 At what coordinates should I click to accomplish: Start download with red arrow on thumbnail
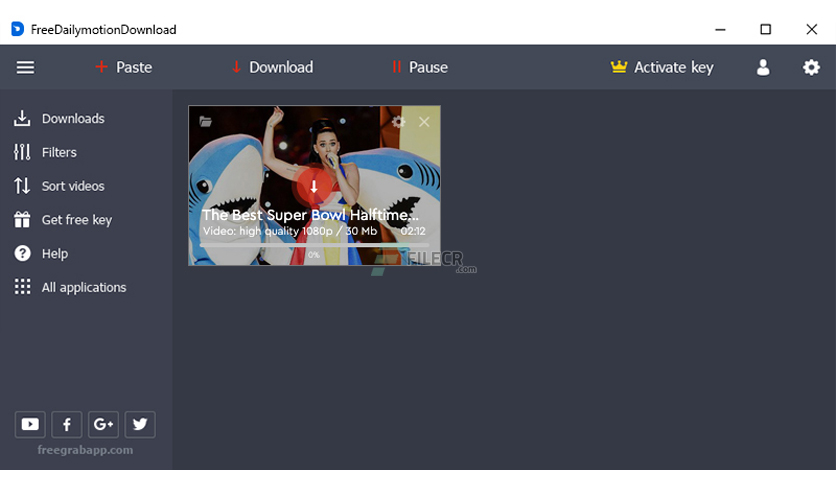click(314, 186)
